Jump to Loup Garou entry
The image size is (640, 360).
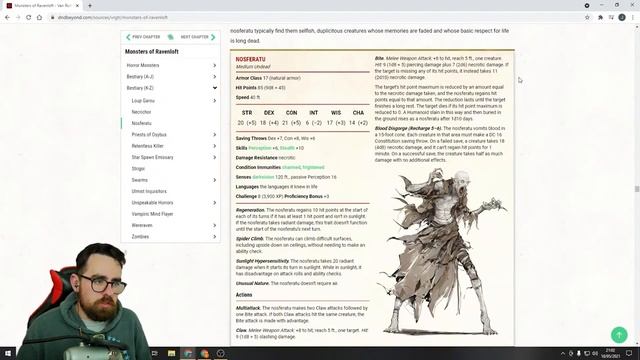(143, 100)
